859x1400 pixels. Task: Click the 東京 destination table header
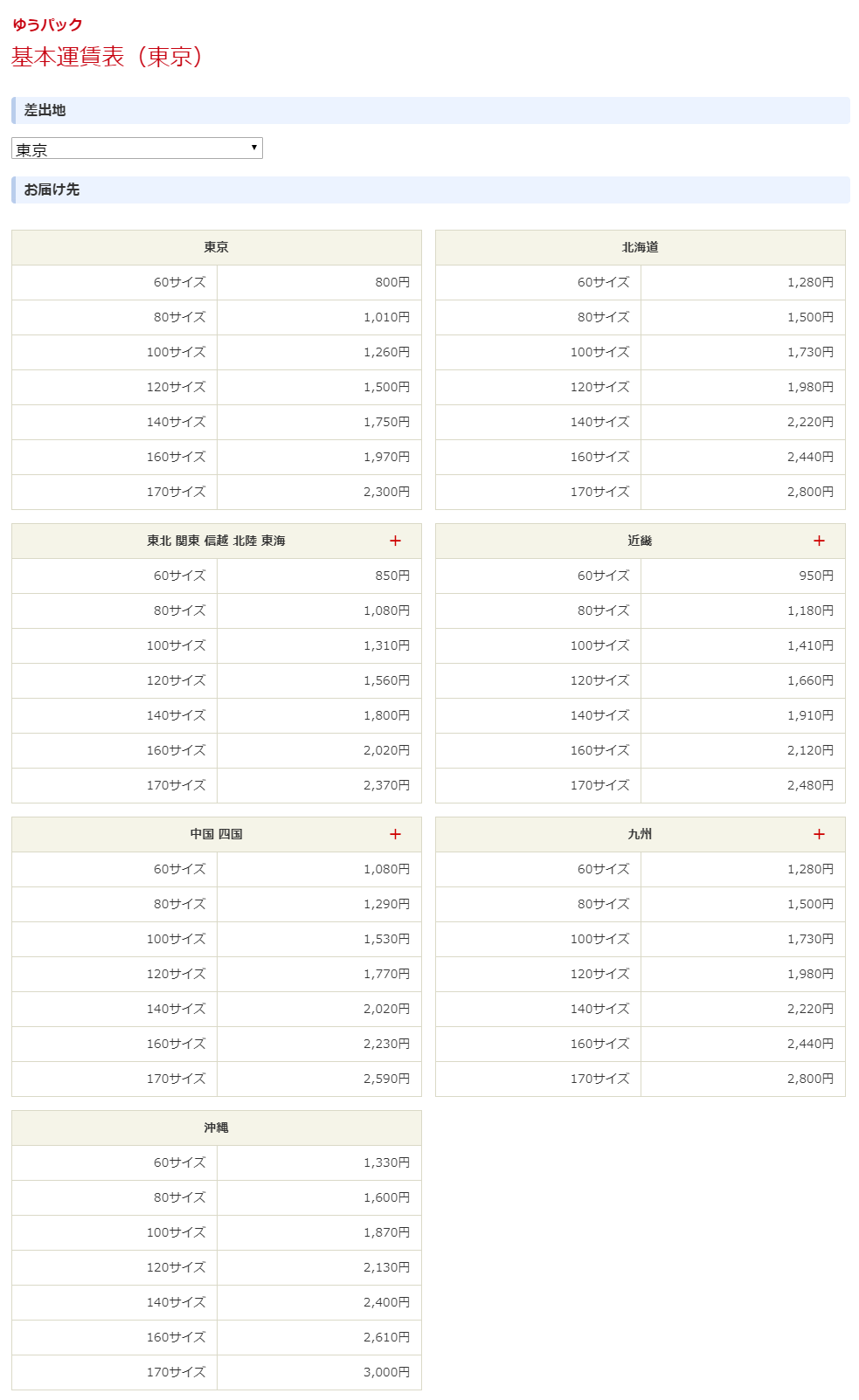tap(216, 247)
